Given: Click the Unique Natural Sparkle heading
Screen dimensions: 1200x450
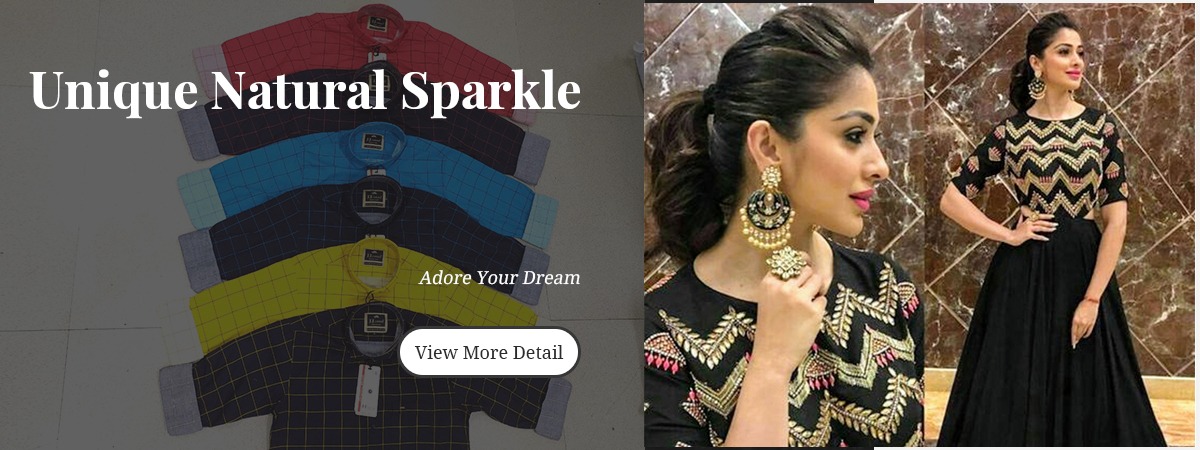Looking at the screenshot, I should coord(305,90).
